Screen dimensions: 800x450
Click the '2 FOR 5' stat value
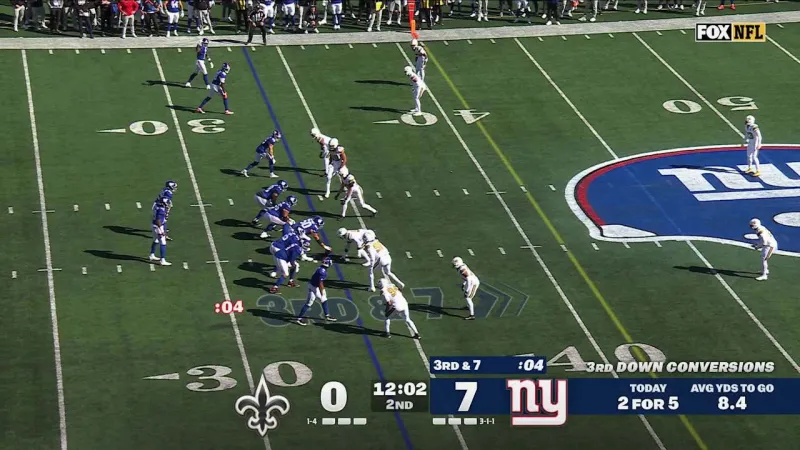pos(648,404)
